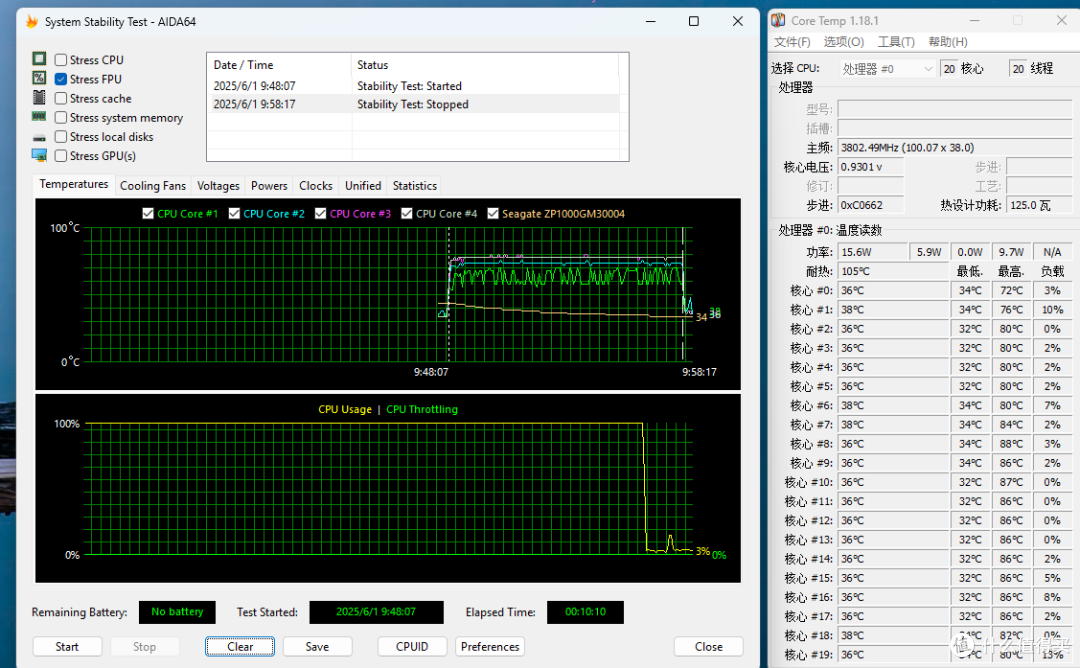Click the Save button

(x=318, y=647)
